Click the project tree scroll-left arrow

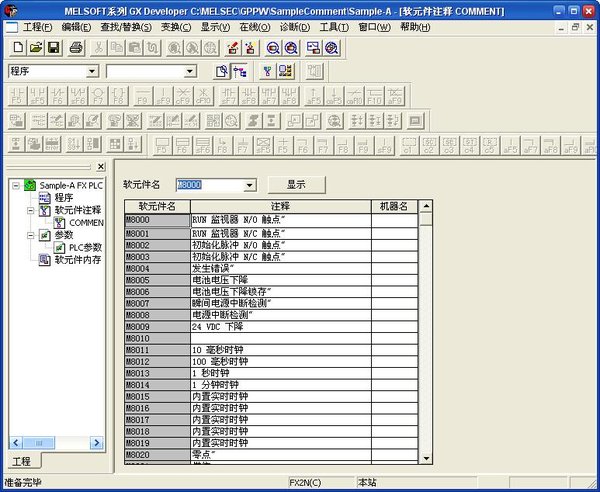pyautogui.click(x=16, y=443)
